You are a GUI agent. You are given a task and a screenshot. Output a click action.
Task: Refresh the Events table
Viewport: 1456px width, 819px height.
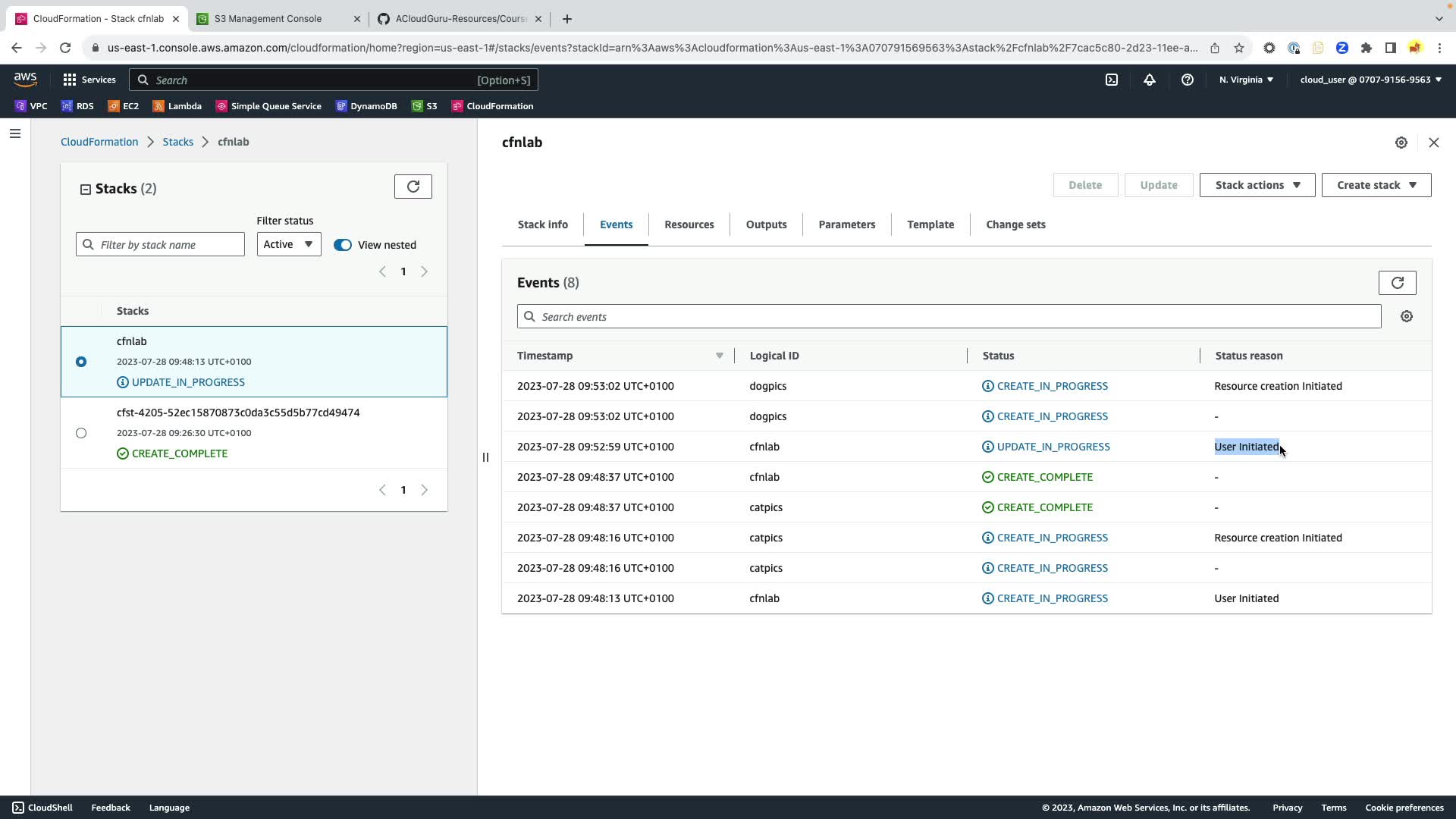pyautogui.click(x=1397, y=283)
